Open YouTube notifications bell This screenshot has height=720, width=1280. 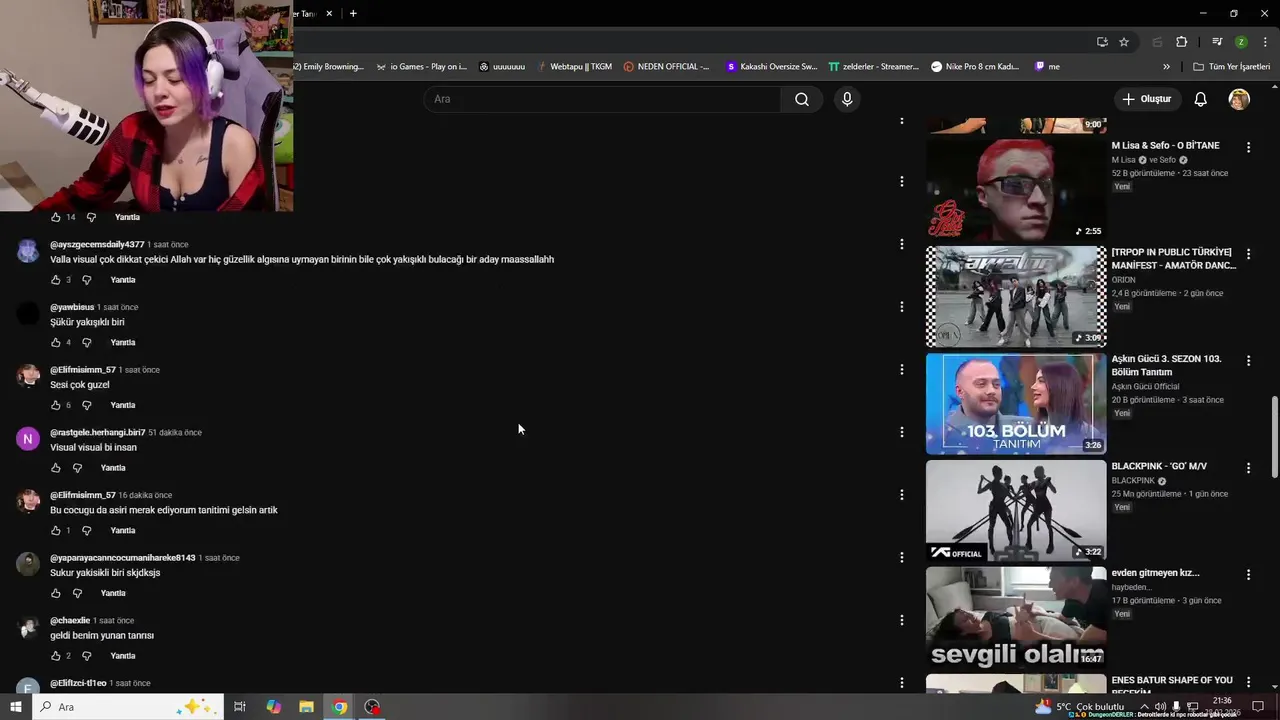click(x=1200, y=99)
